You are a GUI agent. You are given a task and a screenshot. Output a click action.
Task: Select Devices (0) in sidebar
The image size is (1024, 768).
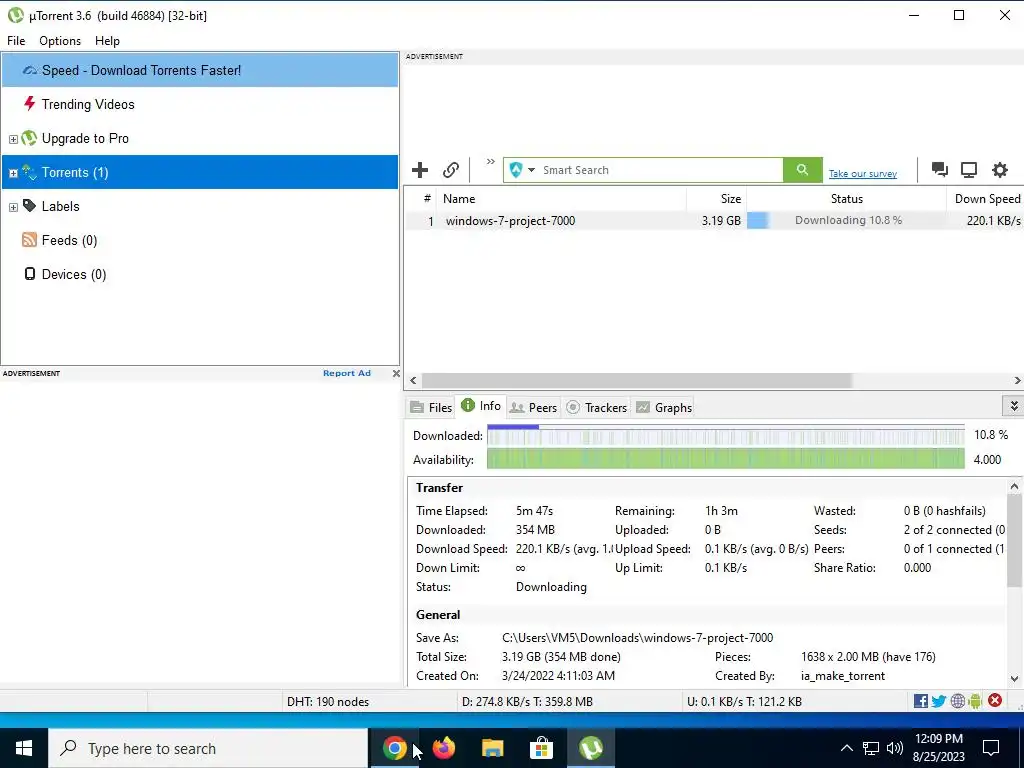(x=200, y=274)
